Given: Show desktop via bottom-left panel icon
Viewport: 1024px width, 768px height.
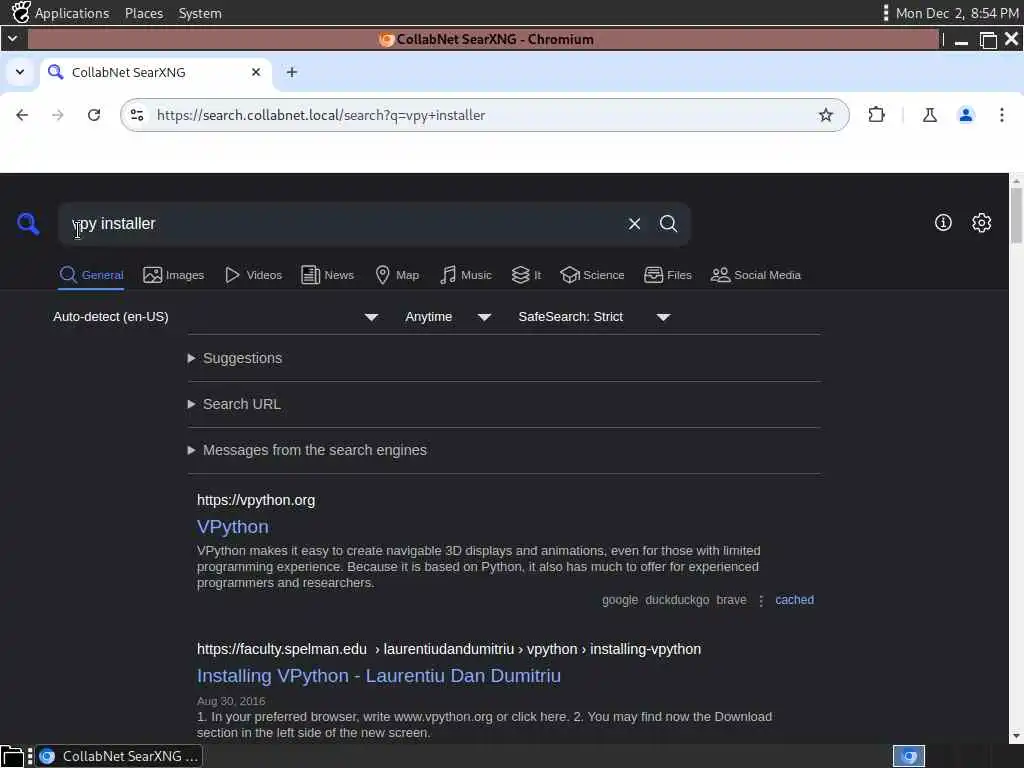Looking at the screenshot, I should pos(12,756).
